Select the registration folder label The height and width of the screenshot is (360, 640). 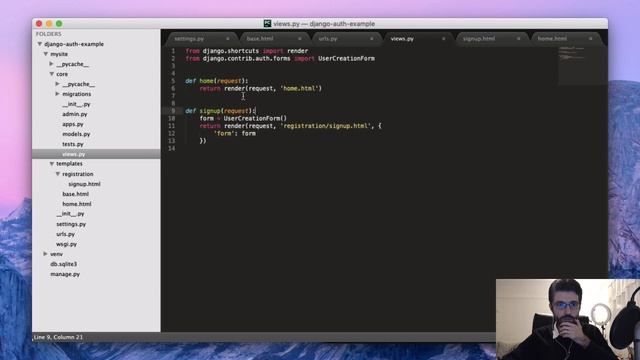(x=78, y=174)
